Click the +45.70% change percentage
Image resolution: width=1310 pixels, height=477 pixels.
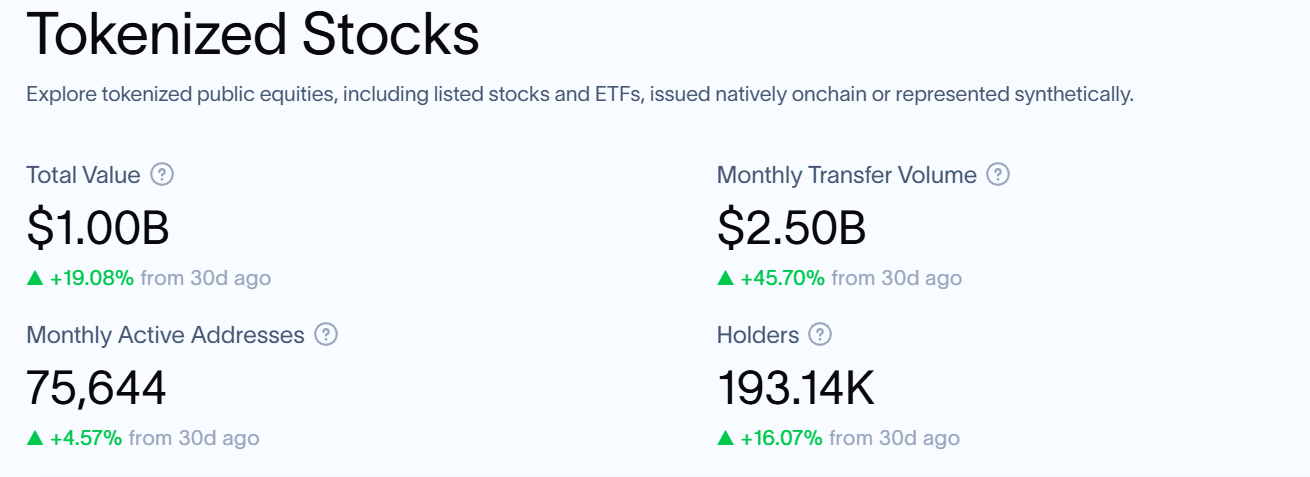[783, 278]
